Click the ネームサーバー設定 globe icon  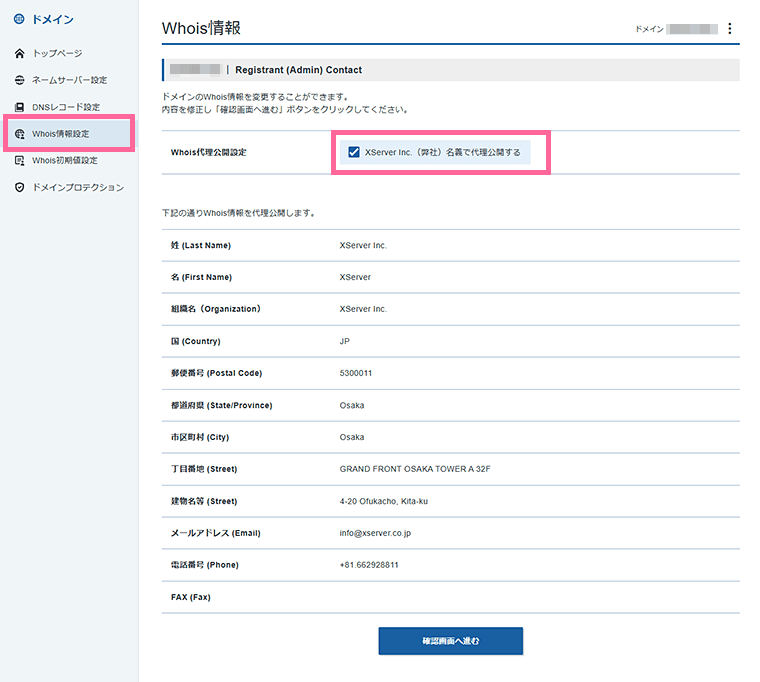pos(19,80)
